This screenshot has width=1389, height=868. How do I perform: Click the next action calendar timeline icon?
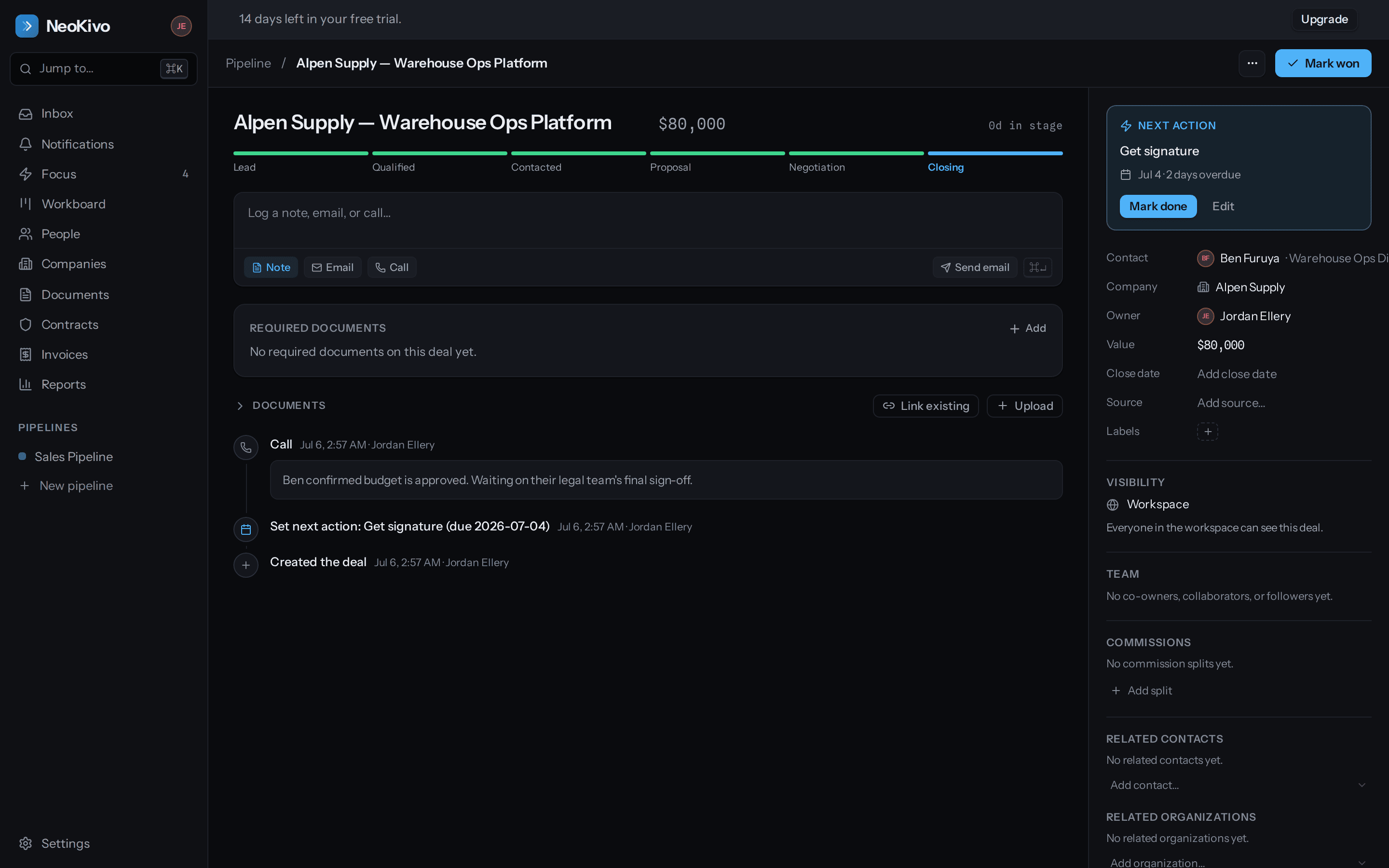(x=245, y=529)
